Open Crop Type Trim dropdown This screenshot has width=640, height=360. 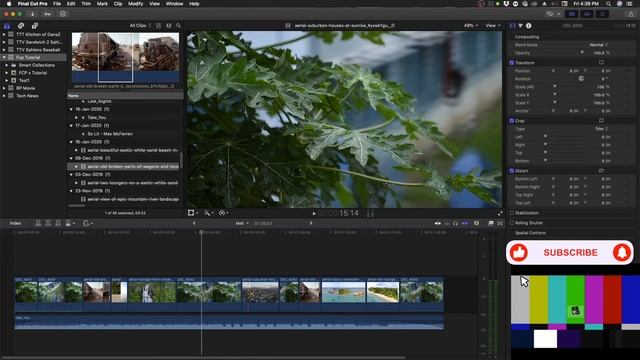pos(602,129)
